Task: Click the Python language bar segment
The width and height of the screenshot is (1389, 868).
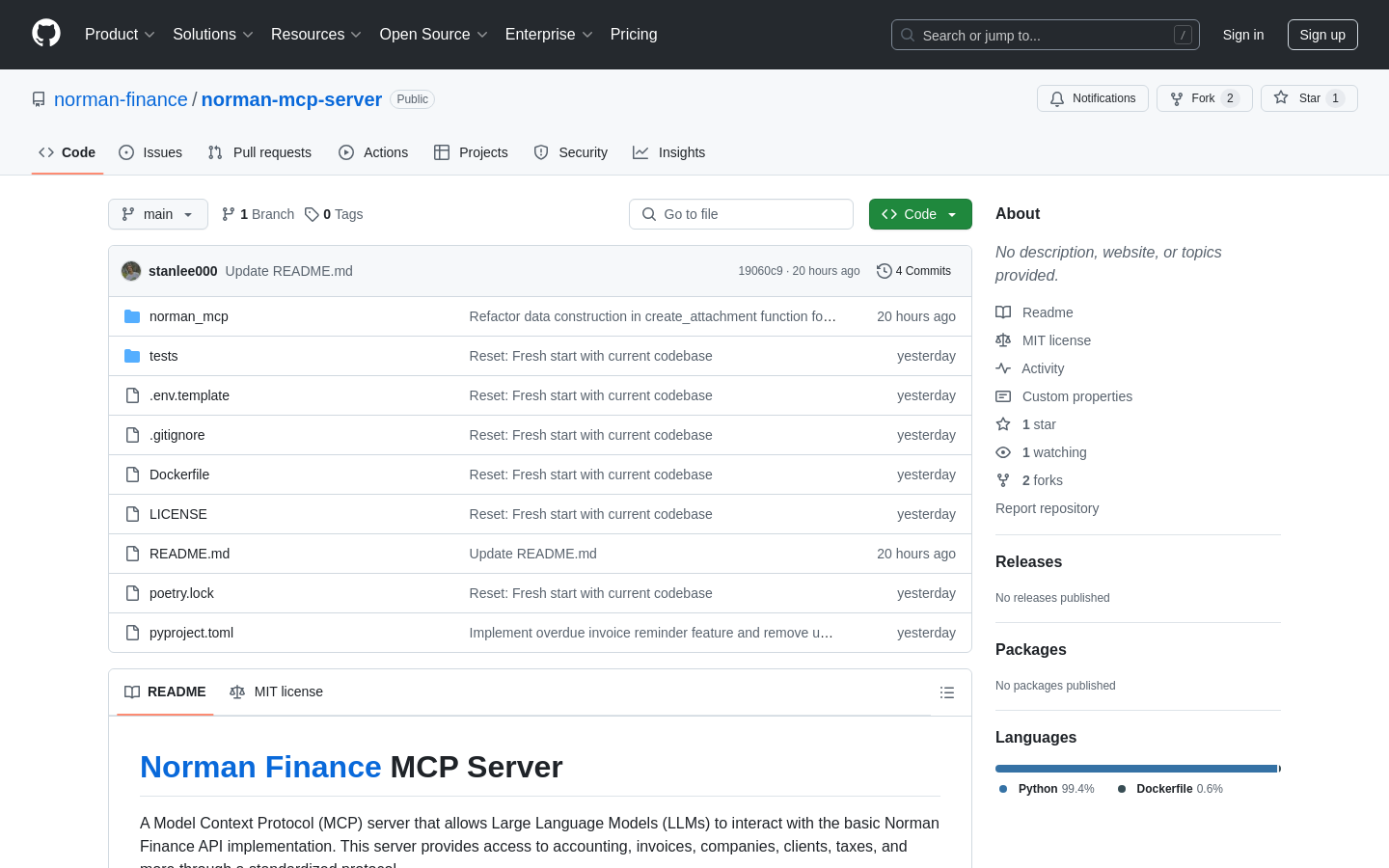Action: (1136, 769)
